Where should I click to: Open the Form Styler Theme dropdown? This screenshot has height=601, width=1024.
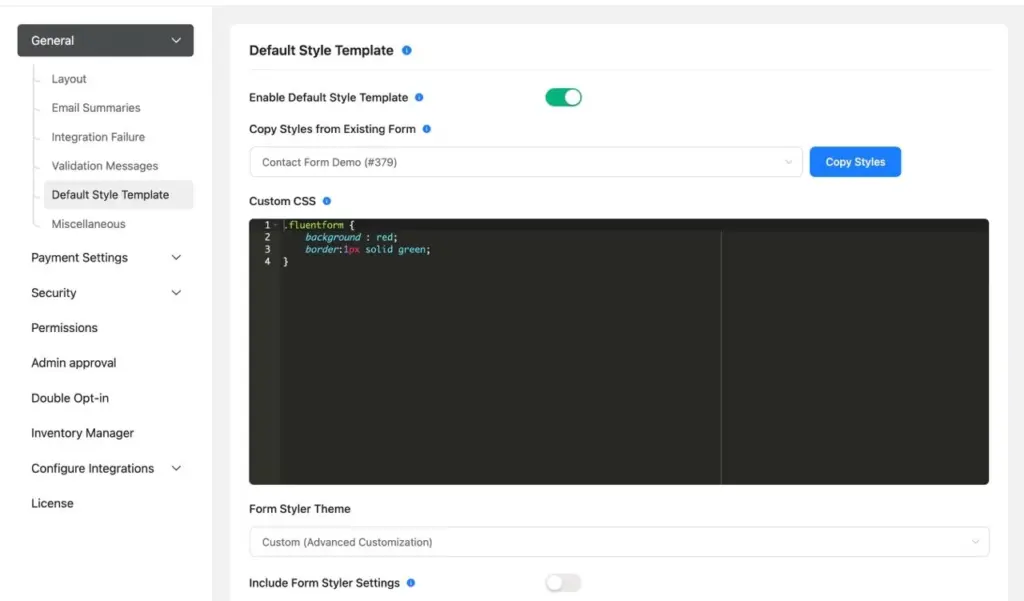pos(619,541)
